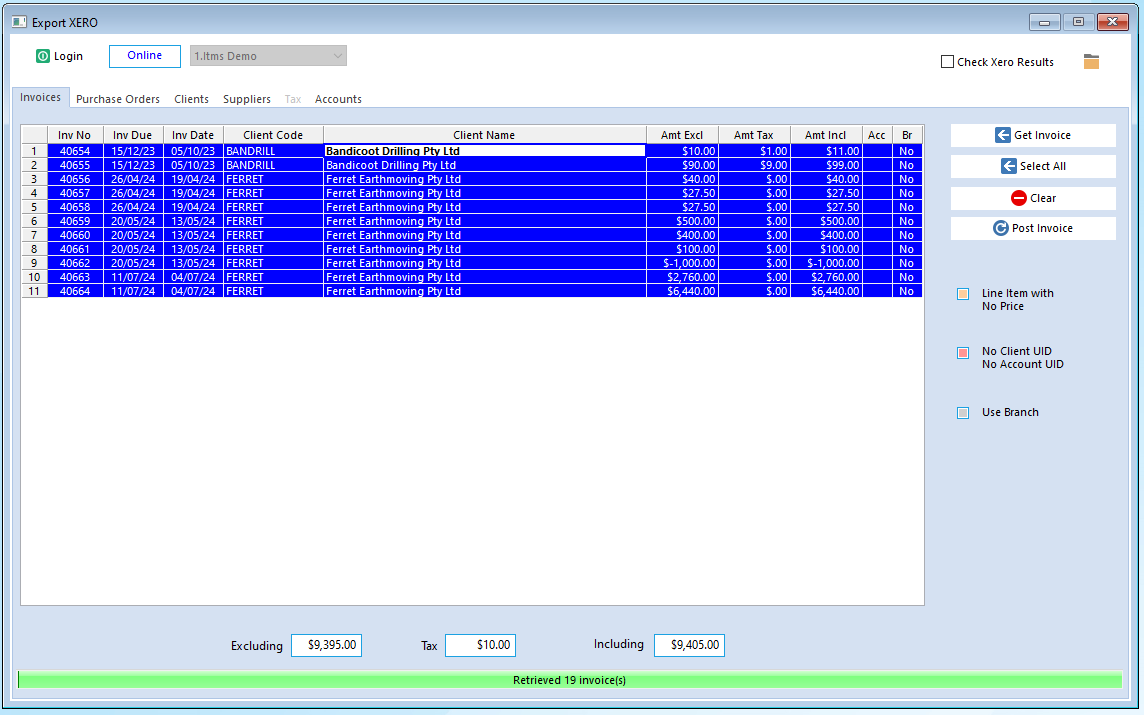This screenshot has width=1144, height=715.
Task: Switch to the Invoices tab
Action: pyautogui.click(x=40, y=98)
